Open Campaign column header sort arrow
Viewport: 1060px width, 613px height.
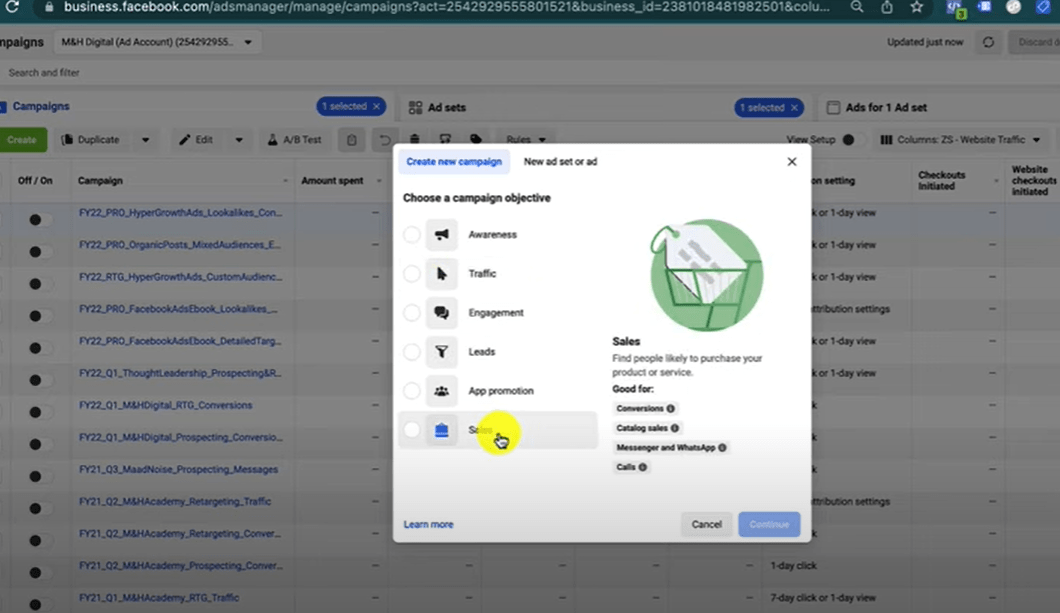pos(285,181)
